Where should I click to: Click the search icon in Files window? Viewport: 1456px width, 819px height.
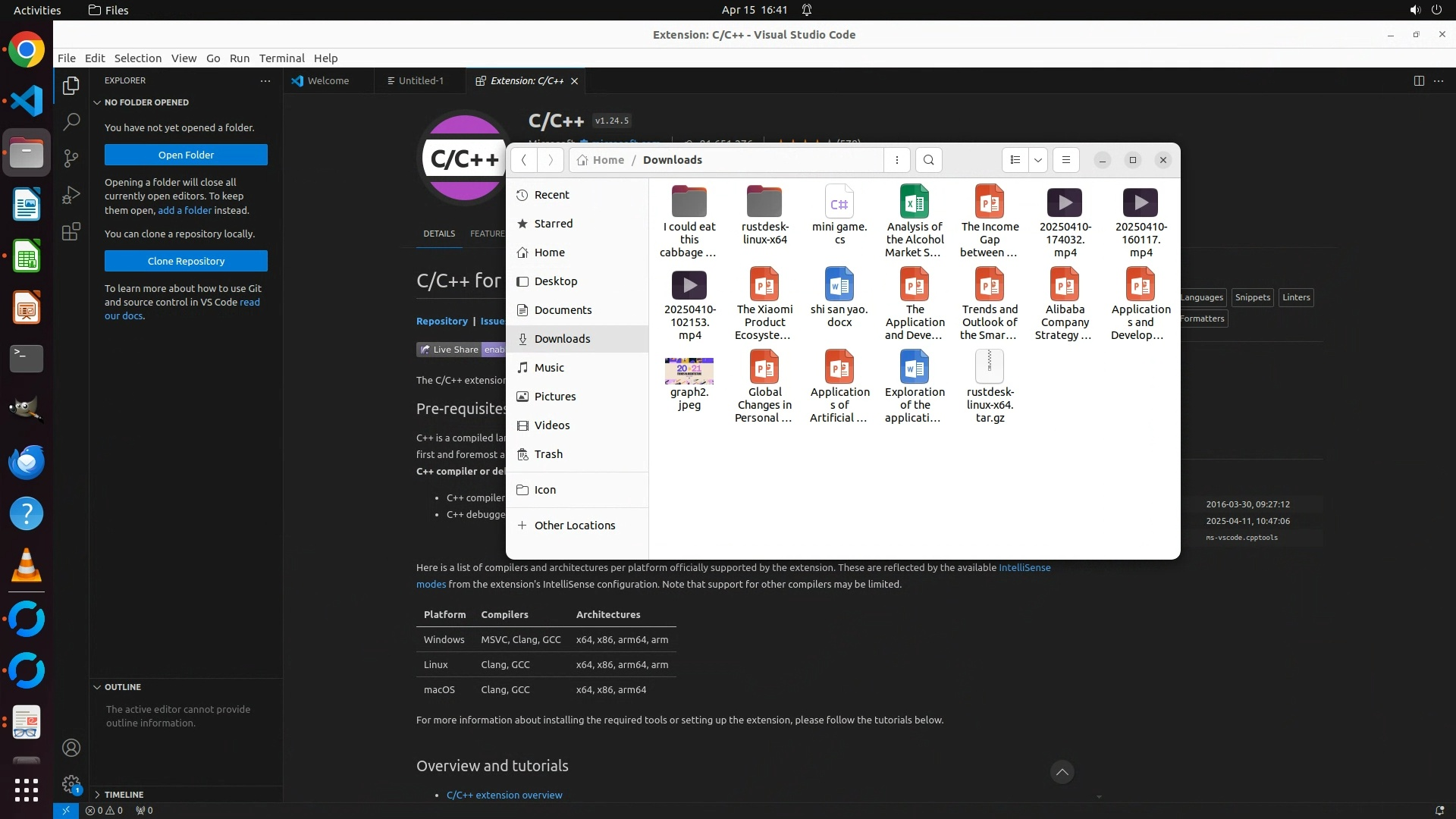tap(928, 160)
